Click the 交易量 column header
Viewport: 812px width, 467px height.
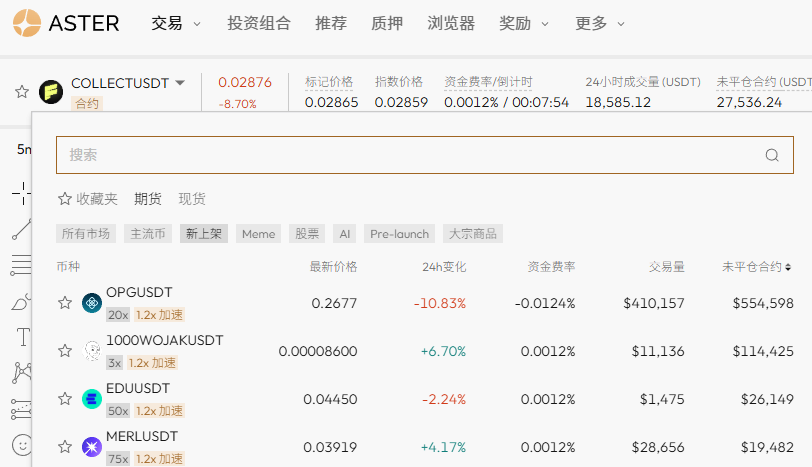(x=666, y=267)
